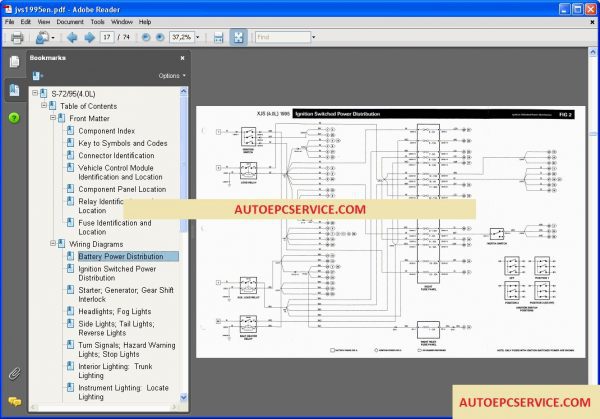This screenshot has height=419, width=600.
Task: Open Interior Lighting: Trunk Lighting bookmark
Action: pyautogui.click(x=115, y=371)
